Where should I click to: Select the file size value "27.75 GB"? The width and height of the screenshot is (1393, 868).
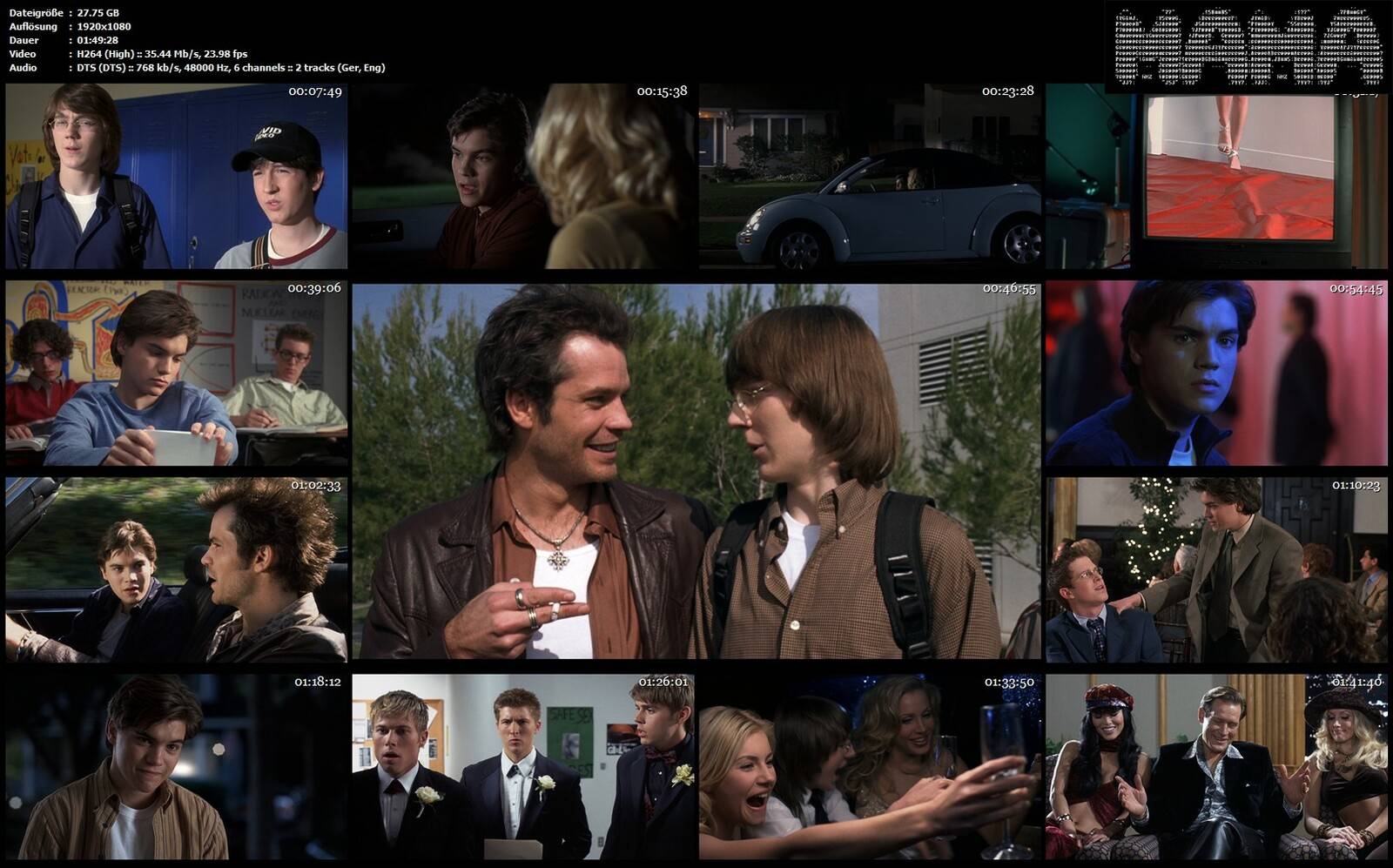[x=98, y=13]
